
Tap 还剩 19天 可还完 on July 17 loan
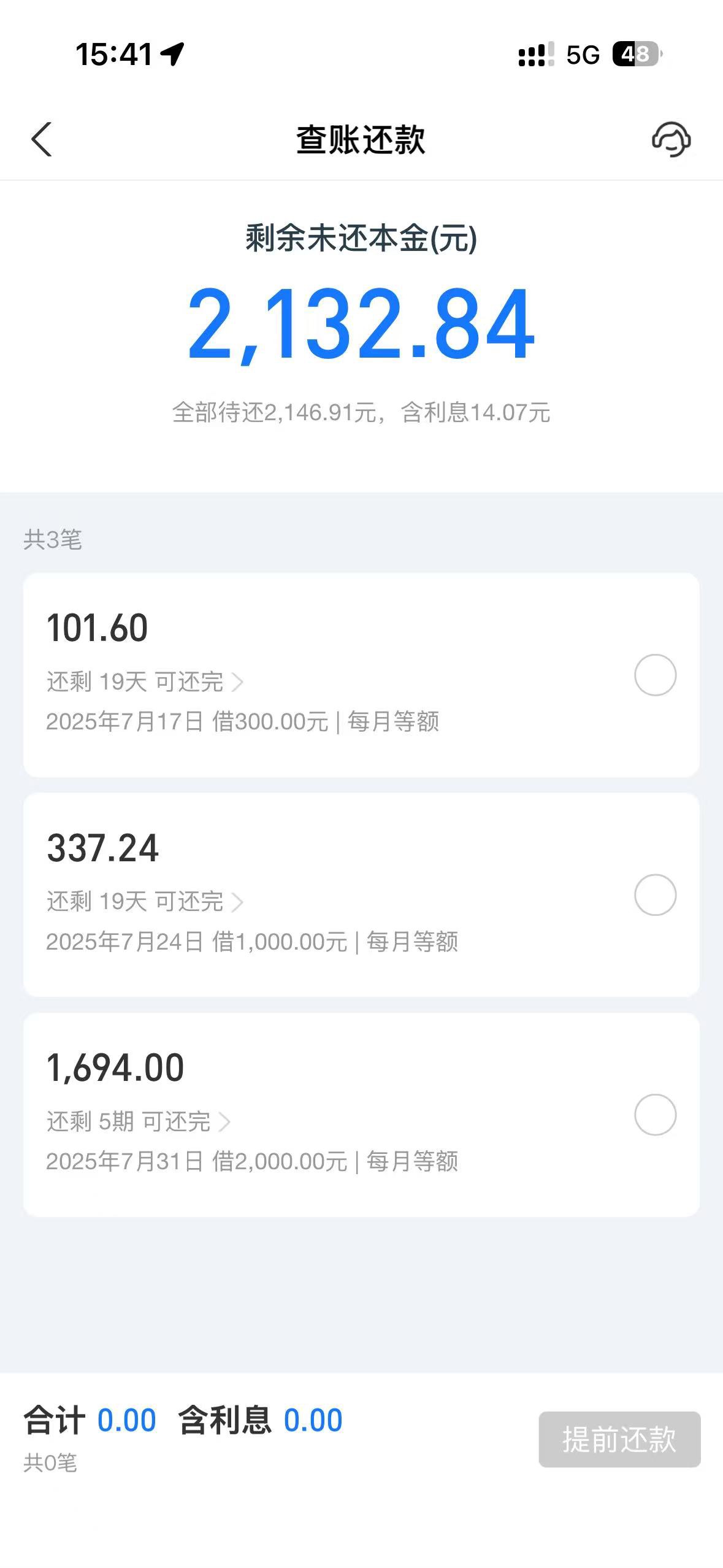click(135, 682)
